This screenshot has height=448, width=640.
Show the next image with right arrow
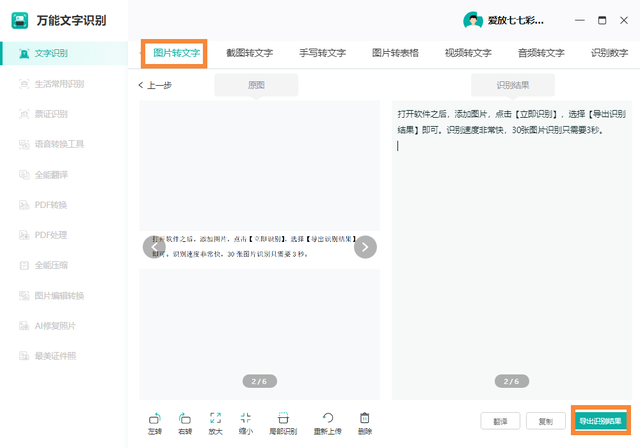point(365,247)
